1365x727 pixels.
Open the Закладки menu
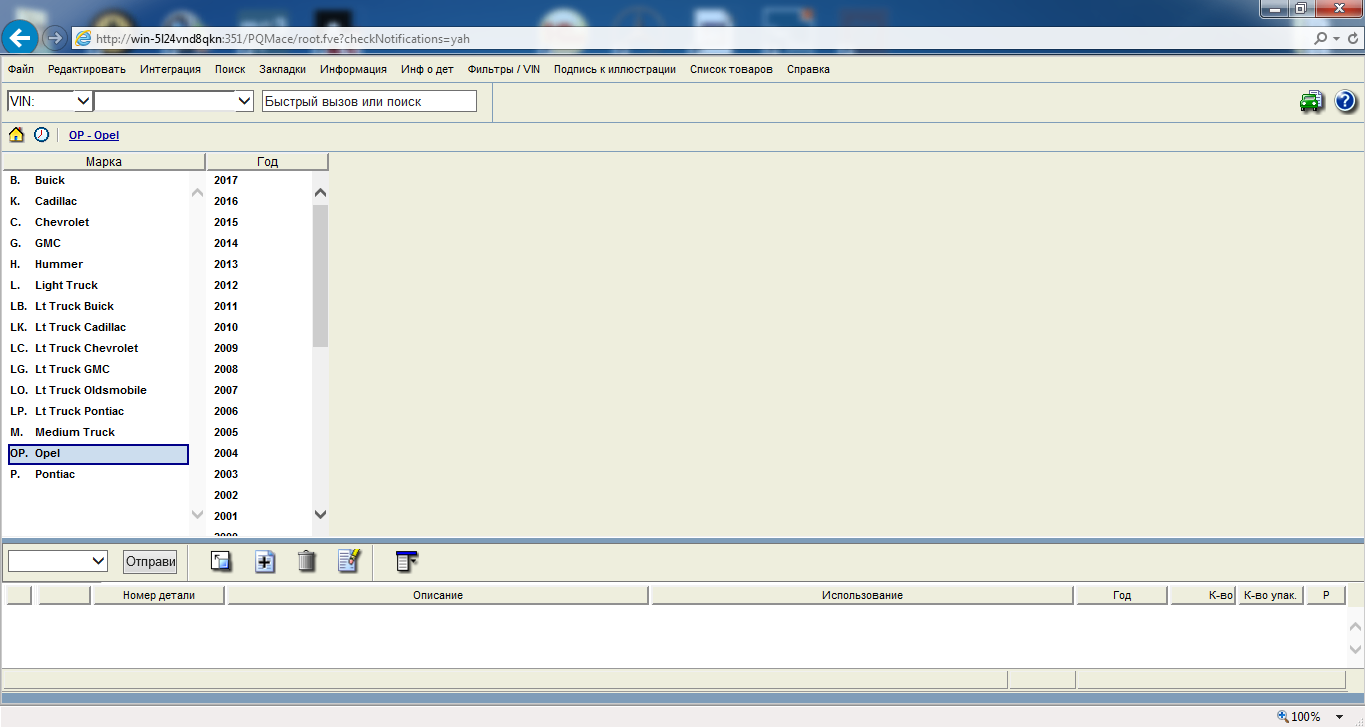point(282,69)
